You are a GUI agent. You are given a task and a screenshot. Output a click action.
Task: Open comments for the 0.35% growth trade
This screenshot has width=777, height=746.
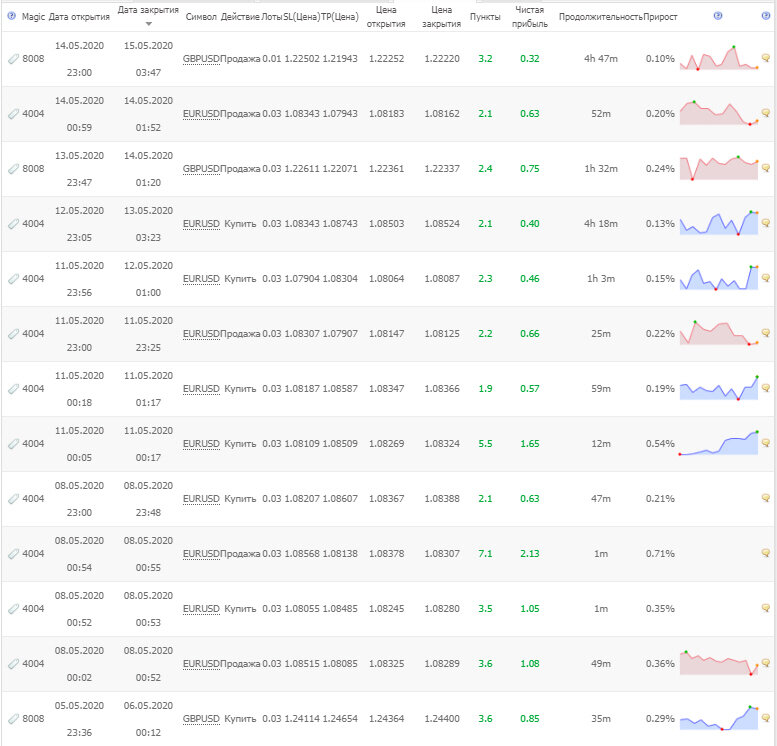(766, 608)
